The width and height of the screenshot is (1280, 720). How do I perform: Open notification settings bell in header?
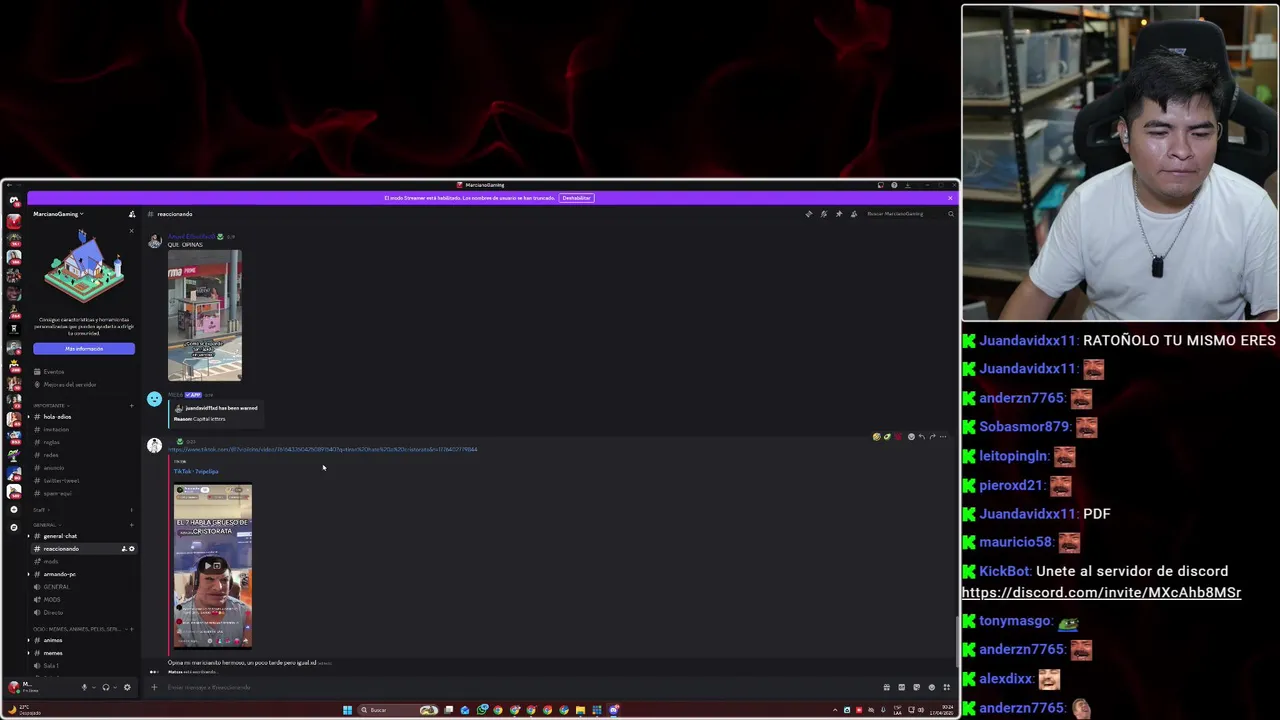(824, 214)
